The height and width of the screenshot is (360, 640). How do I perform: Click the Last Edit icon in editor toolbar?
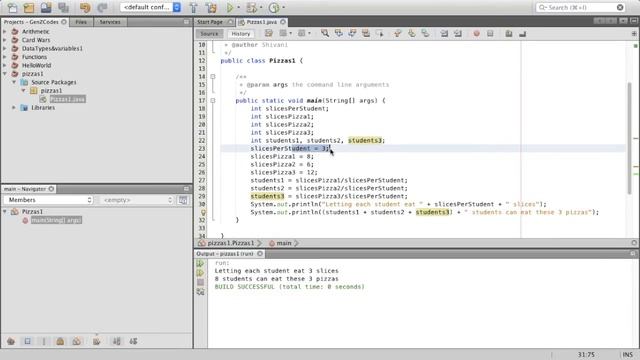269,34
